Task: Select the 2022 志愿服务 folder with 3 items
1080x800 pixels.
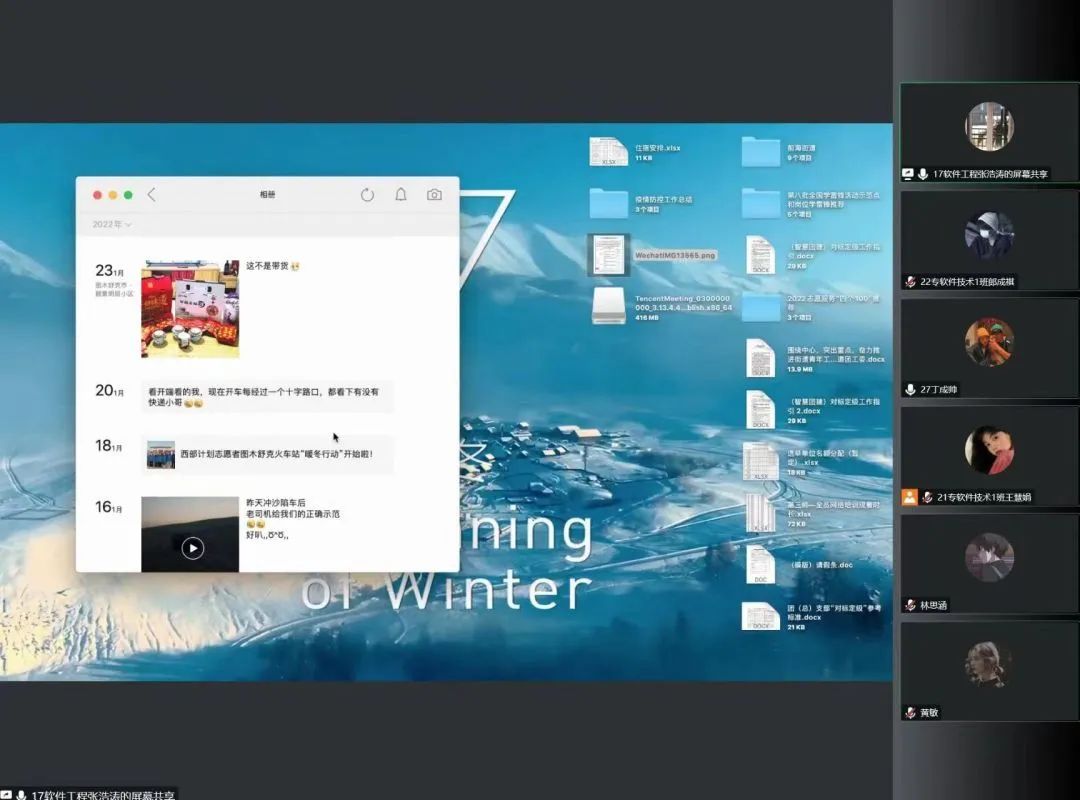Action: [x=761, y=306]
